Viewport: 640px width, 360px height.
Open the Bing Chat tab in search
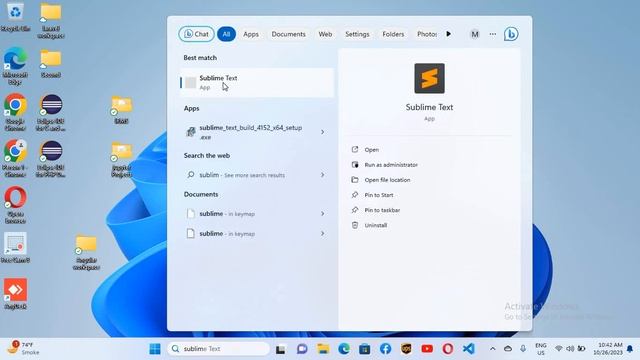point(196,34)
